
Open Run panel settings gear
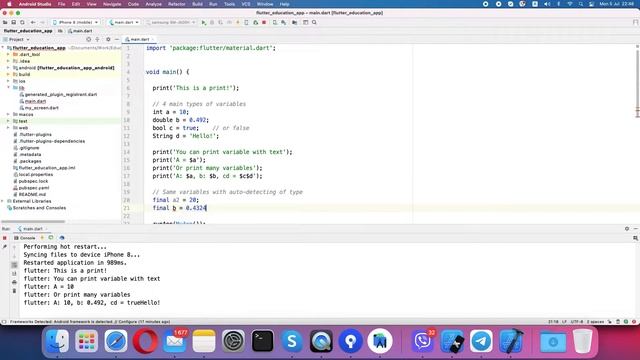(627, 229)
